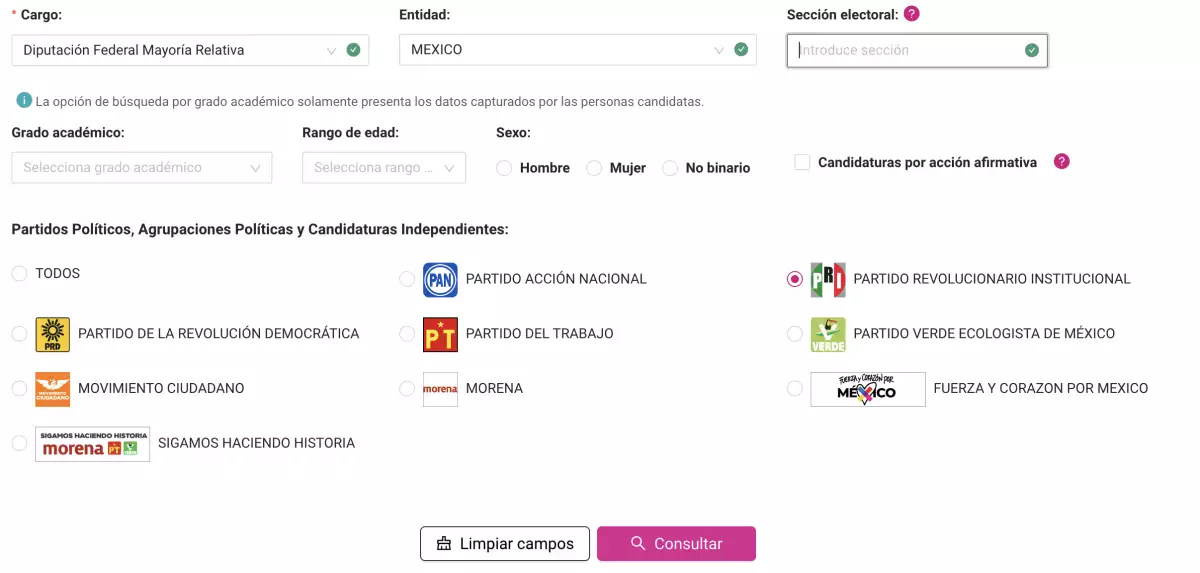Screen dimensions: 1200x573
Task: Click the PRI party logo
Action: (x=828, y=280)
